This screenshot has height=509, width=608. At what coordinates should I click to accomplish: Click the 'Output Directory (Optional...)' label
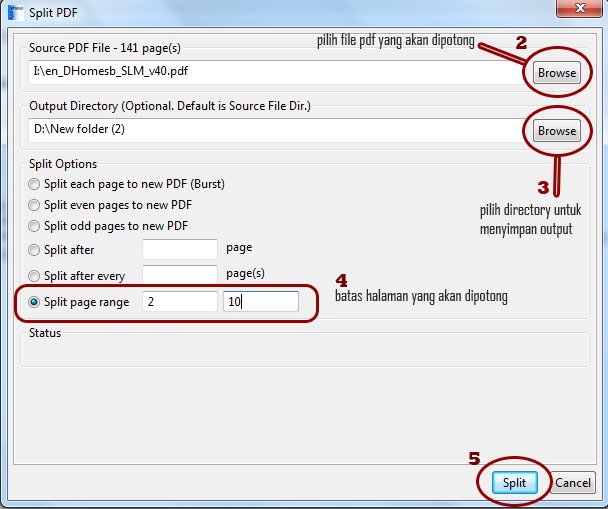pyautogui.click(x=170, y=106)
